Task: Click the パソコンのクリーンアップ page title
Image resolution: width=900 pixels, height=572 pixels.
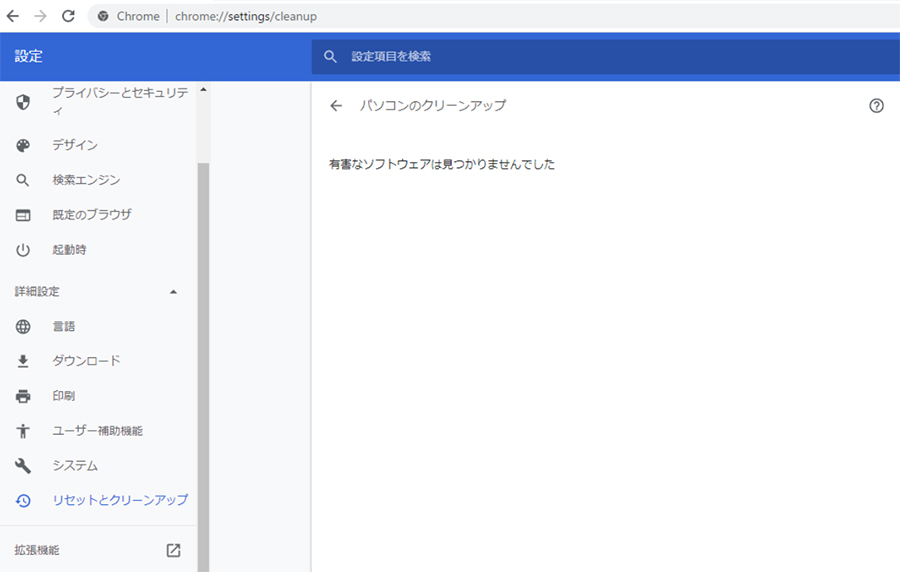Action: 433,106
